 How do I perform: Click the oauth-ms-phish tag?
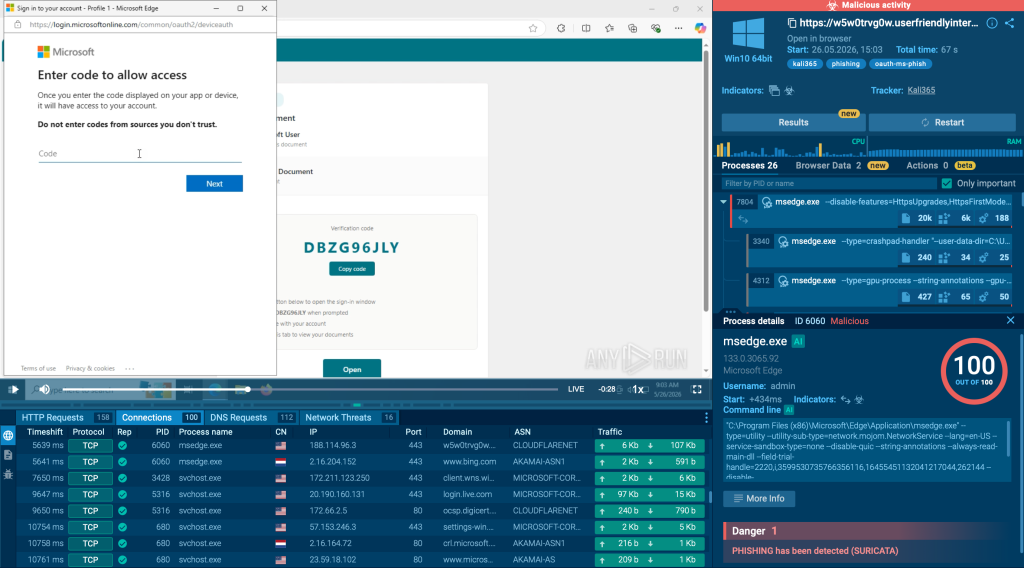coord(901,64)
